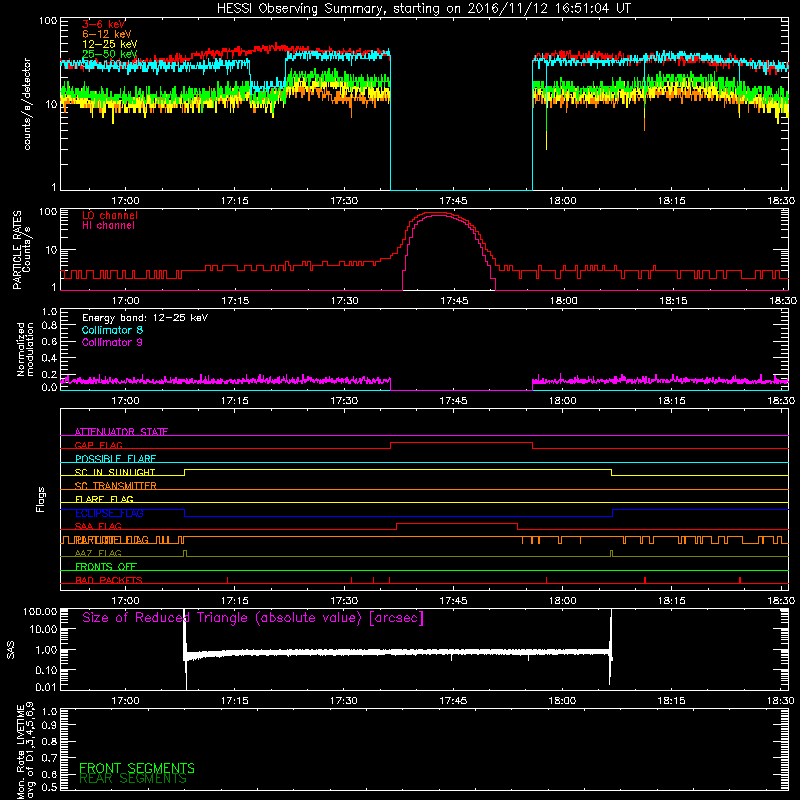Click the raised step of the GAP FLAG line

[462, 443]
